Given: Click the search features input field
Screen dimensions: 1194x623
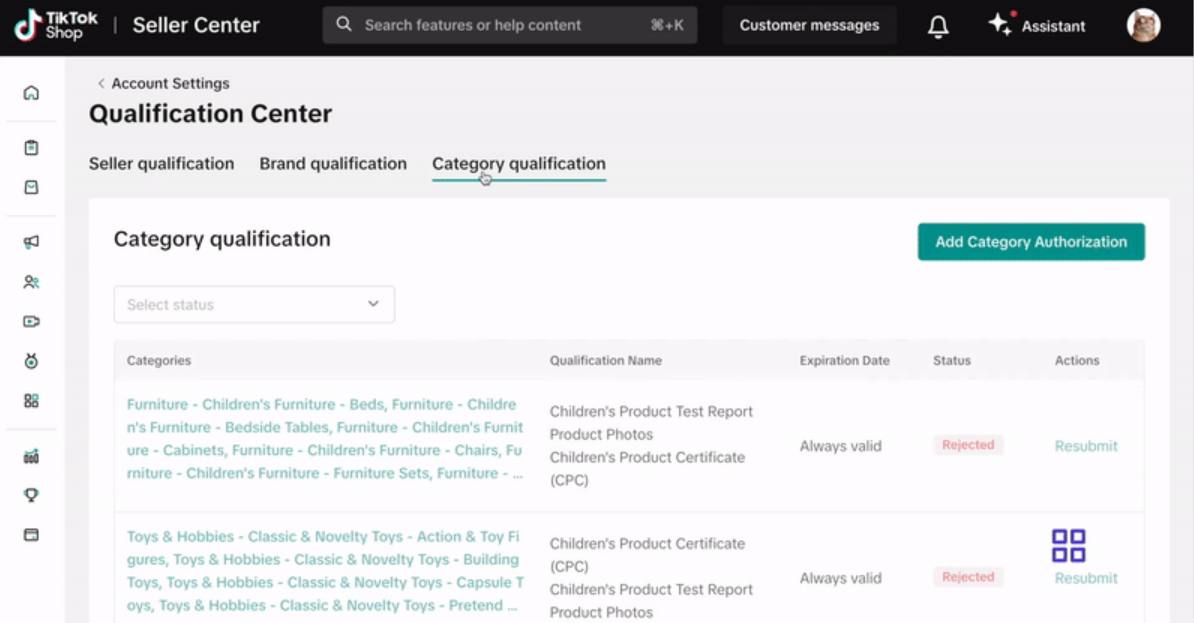Looking at the screenshot, I should pos(509,25).
